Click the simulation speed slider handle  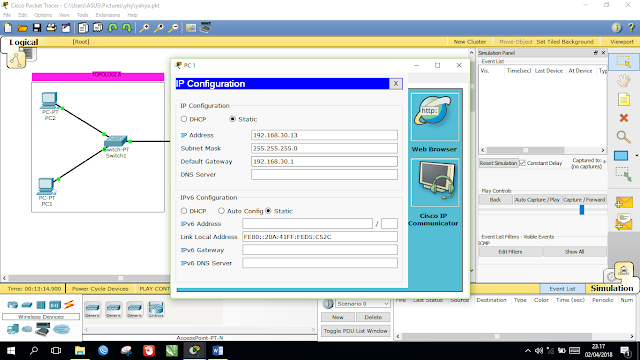pyautogui.click(x=582, y=210)
